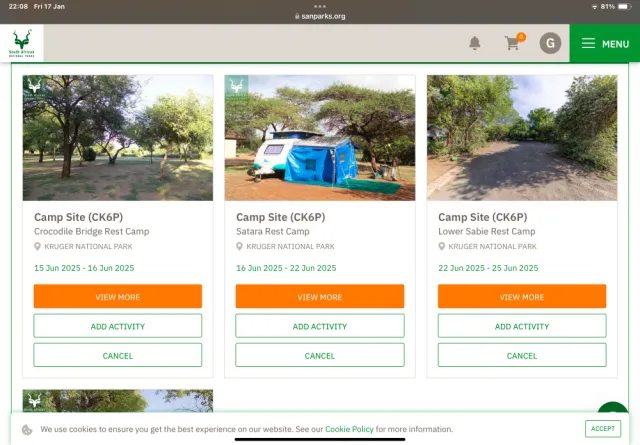This screenshot has height=445, width=640.
Task: Open the shopping cart icon
Action: 513,43
